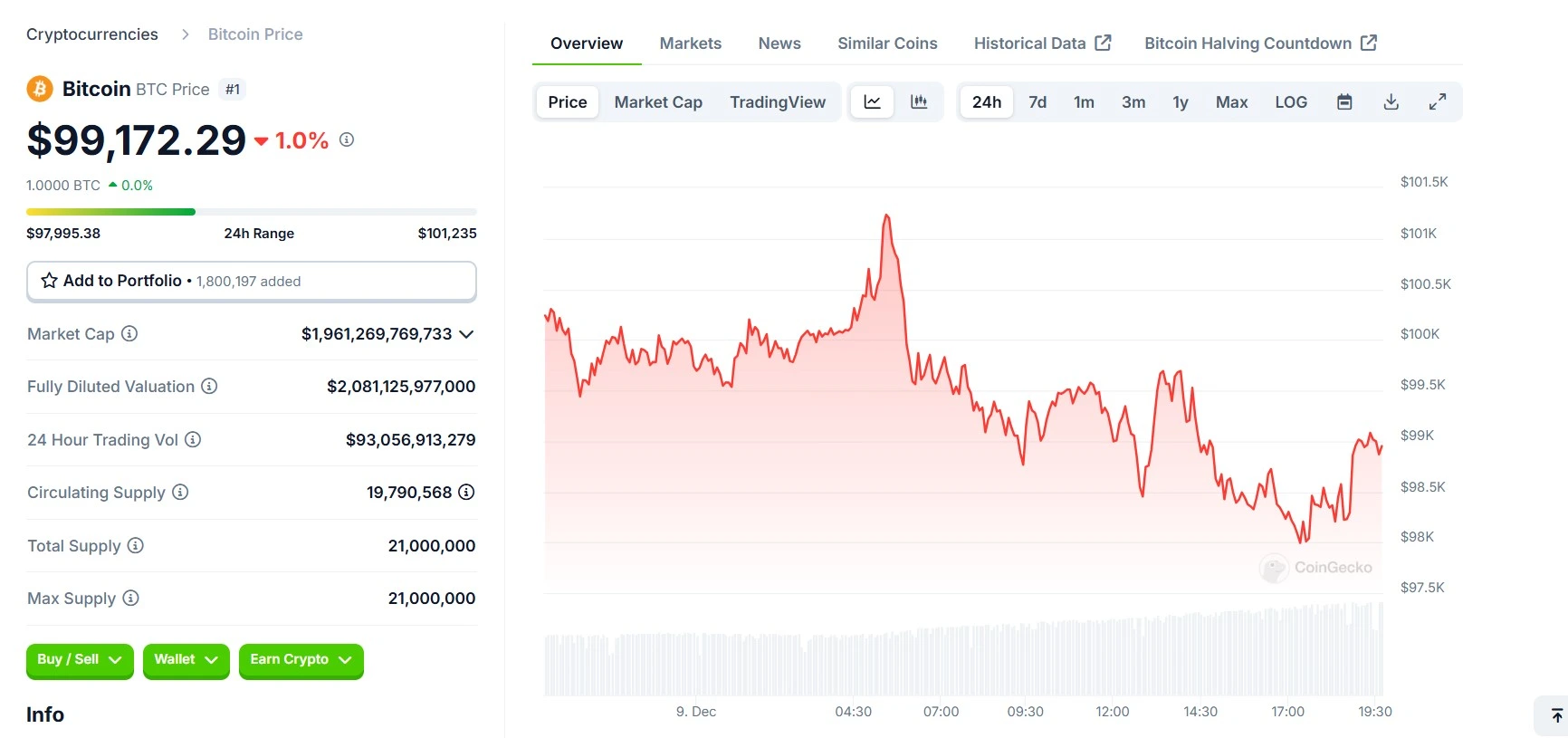Viewport: 1568px width, 738px height.
Task: Switch to the candlestick chart icon
Action: [919, 102]
